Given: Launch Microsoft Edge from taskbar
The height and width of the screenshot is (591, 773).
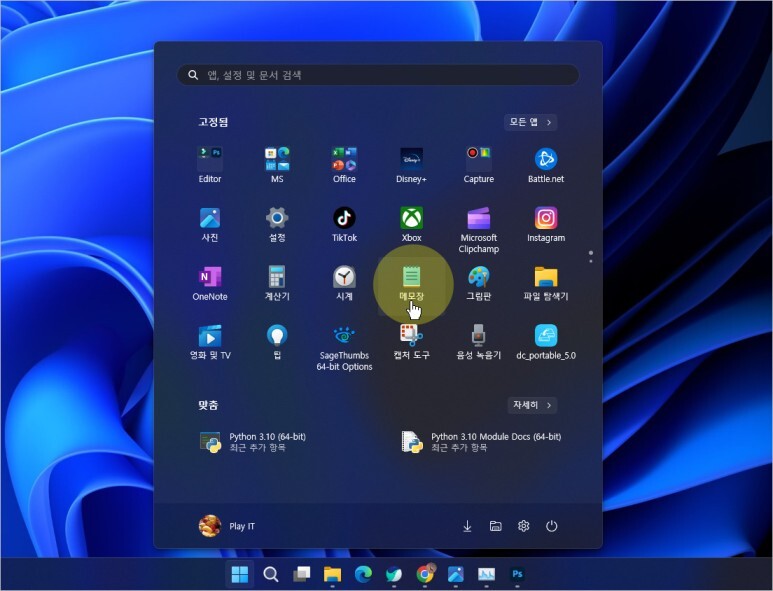Looking at the screenshot, I should tap(363, 574).
